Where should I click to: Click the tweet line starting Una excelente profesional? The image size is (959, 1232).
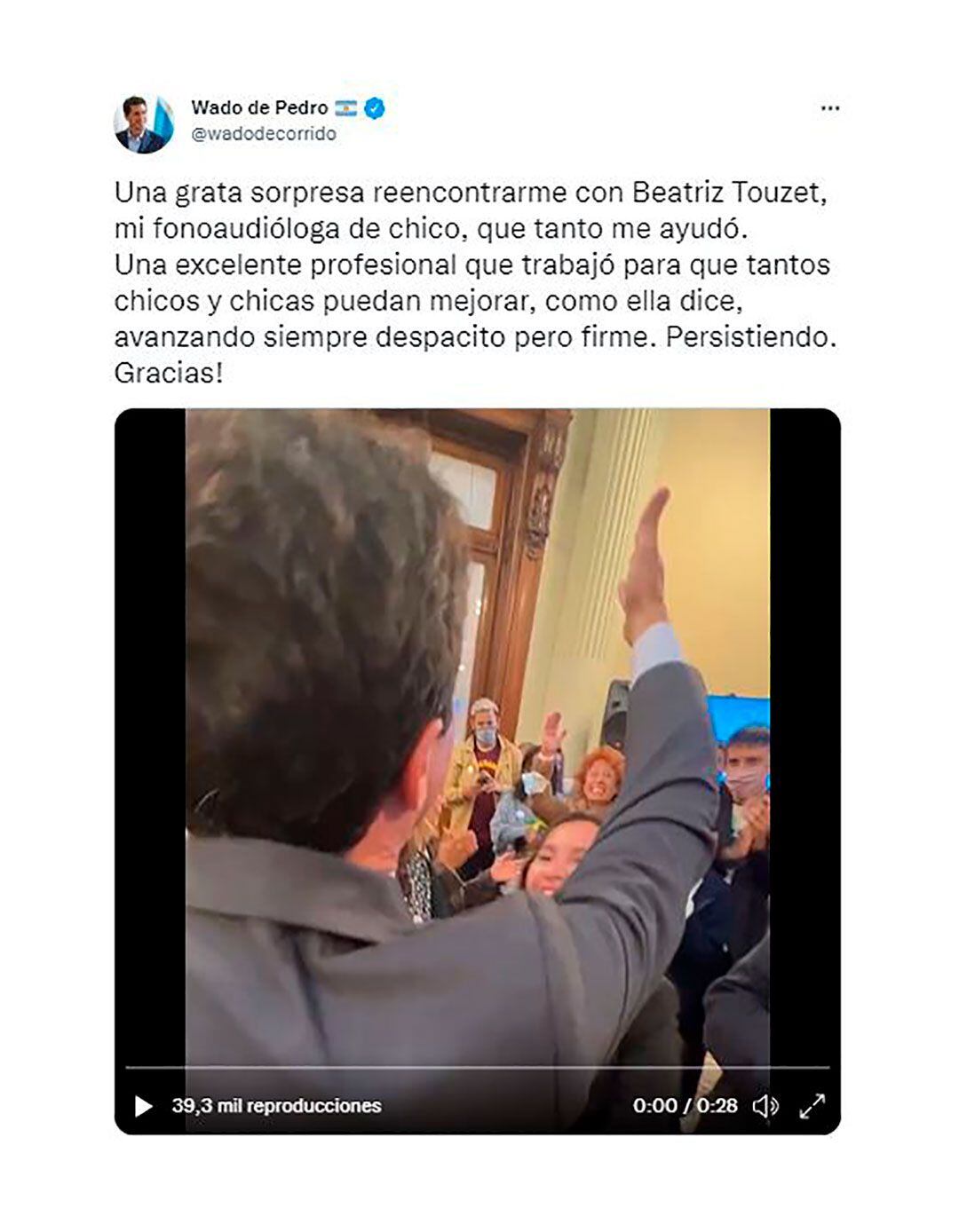472,265
